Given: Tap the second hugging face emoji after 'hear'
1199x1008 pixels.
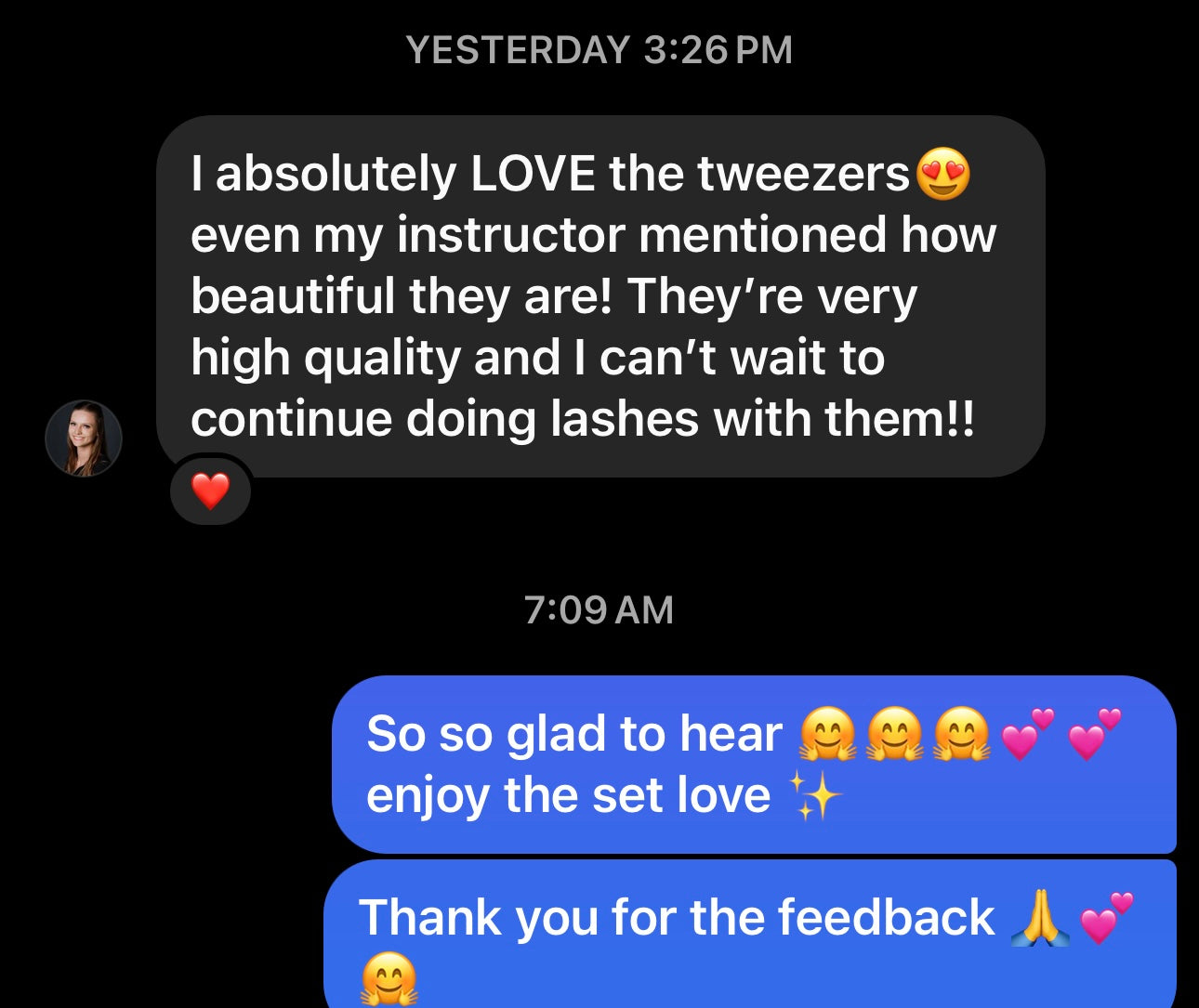Looking at the screenshot, I should tap(894, 734).
